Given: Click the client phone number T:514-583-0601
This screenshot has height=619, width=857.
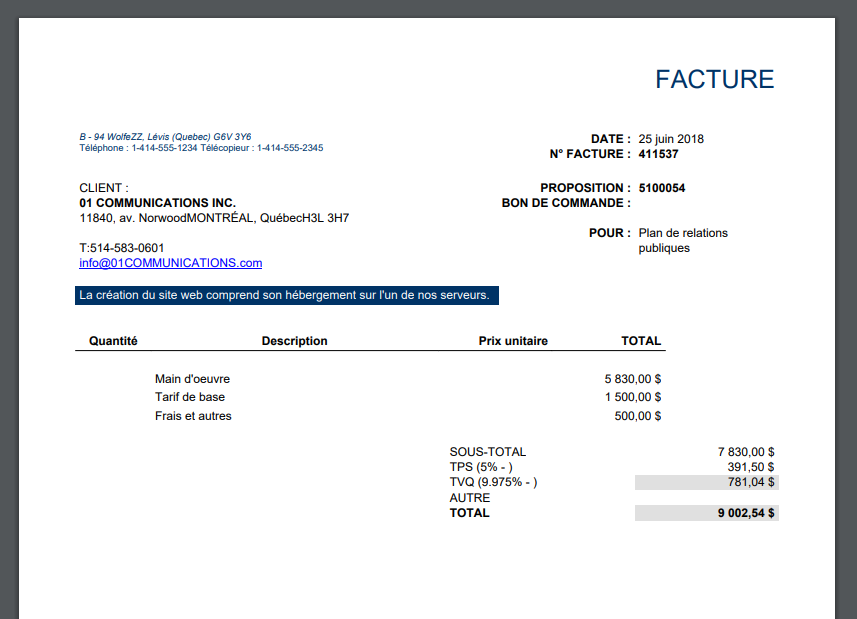Looking at the screenshot, I should (122, 248).
